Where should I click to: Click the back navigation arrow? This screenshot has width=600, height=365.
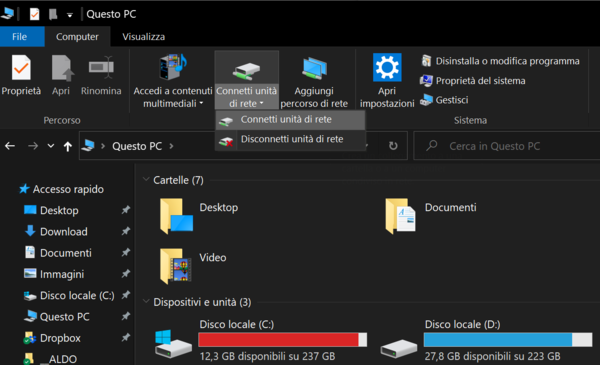(10, 146)
